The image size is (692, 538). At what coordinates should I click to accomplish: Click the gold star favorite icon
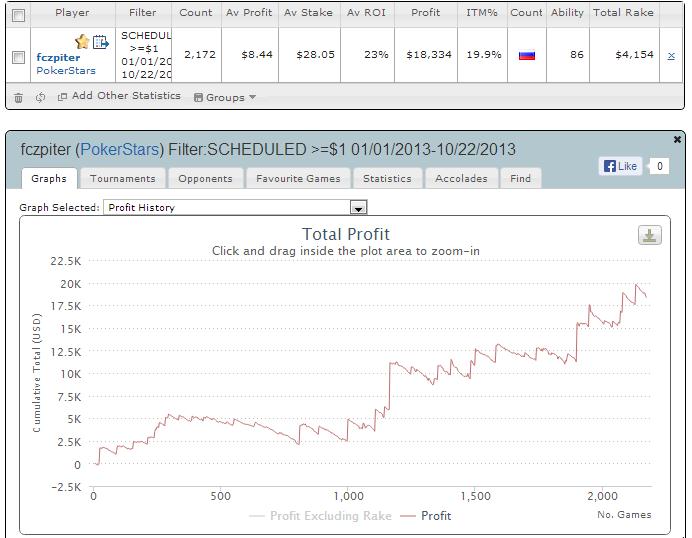[82, 42]
